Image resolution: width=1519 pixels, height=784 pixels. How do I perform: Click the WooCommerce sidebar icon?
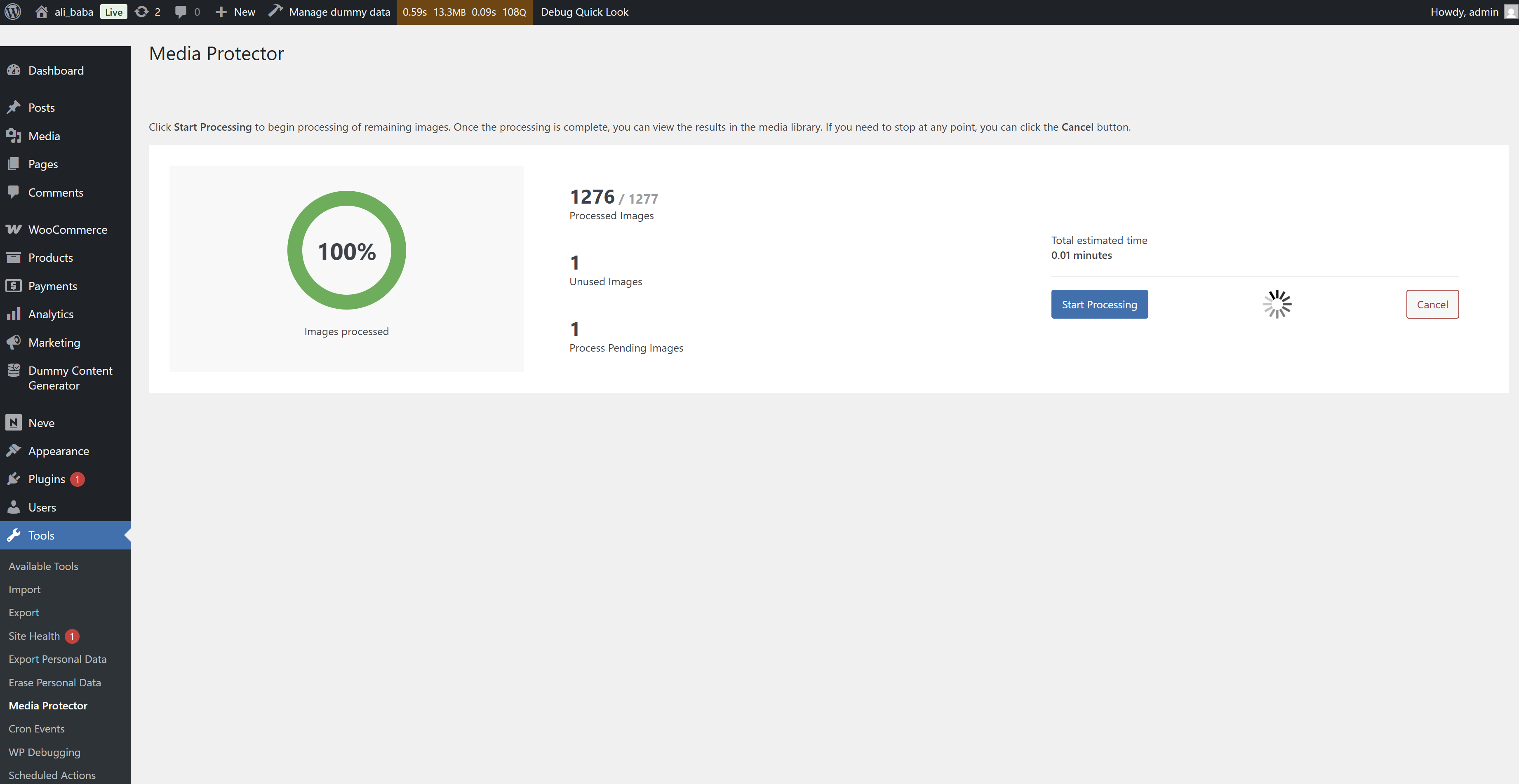coord(14,229)
